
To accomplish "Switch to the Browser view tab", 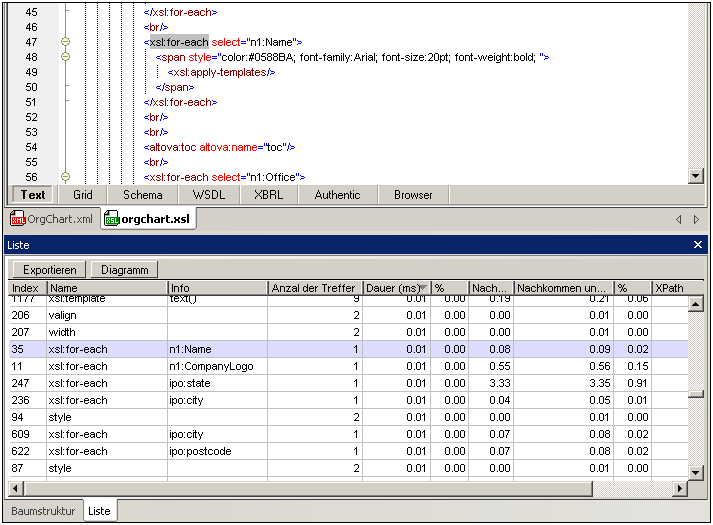I will point(413,195).
